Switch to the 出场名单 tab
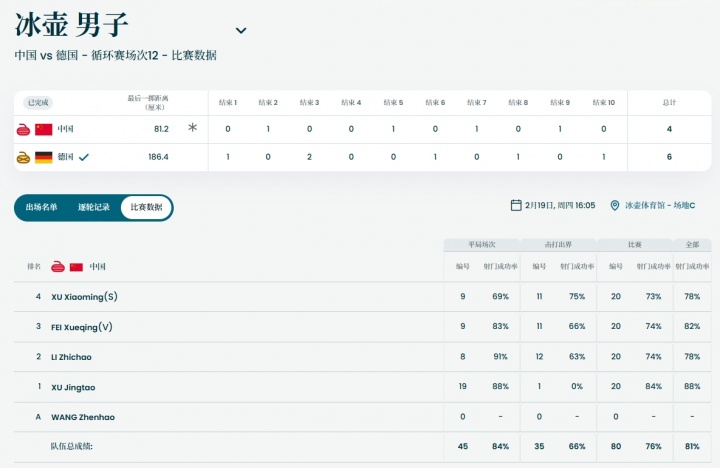Viewport: 720px width, 468px height. [41, 207]
